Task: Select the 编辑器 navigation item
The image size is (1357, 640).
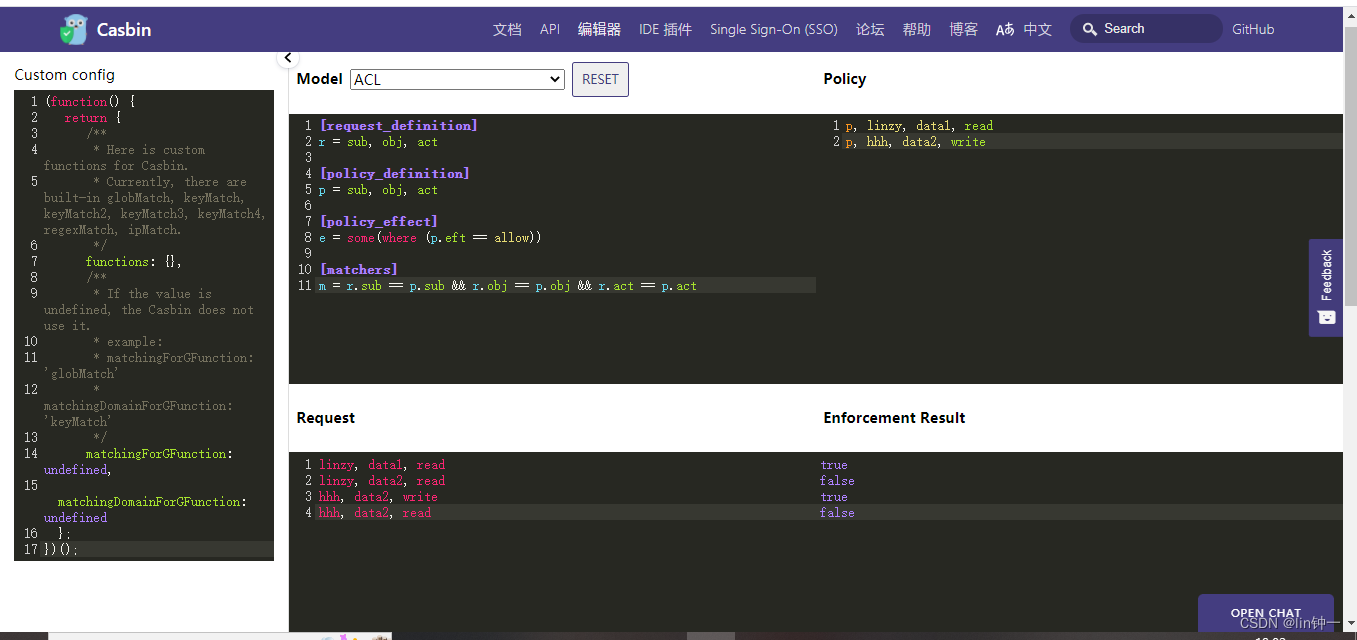Action: click(x=599, y=30)
